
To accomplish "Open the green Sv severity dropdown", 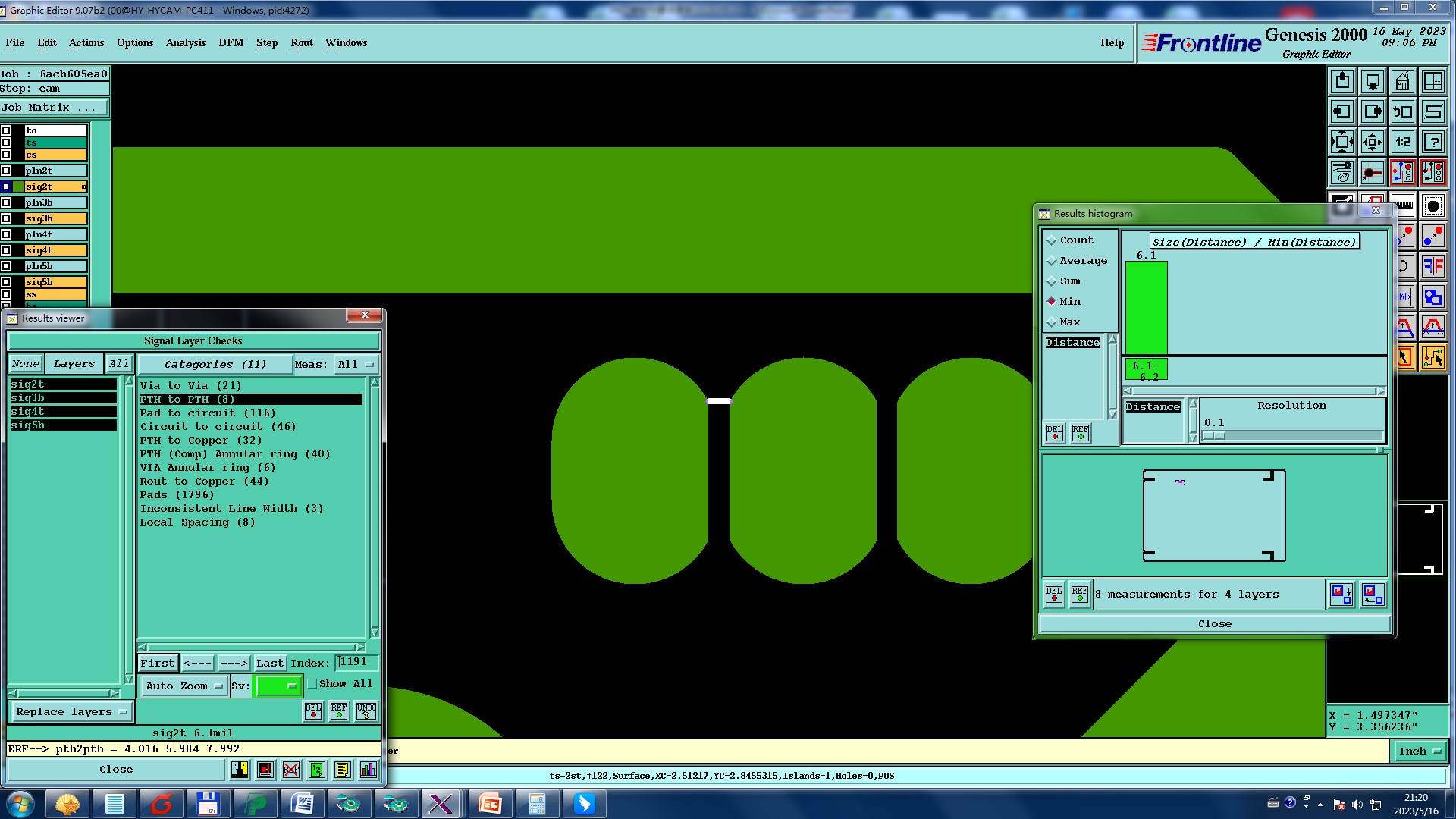I will click(279, 686).
